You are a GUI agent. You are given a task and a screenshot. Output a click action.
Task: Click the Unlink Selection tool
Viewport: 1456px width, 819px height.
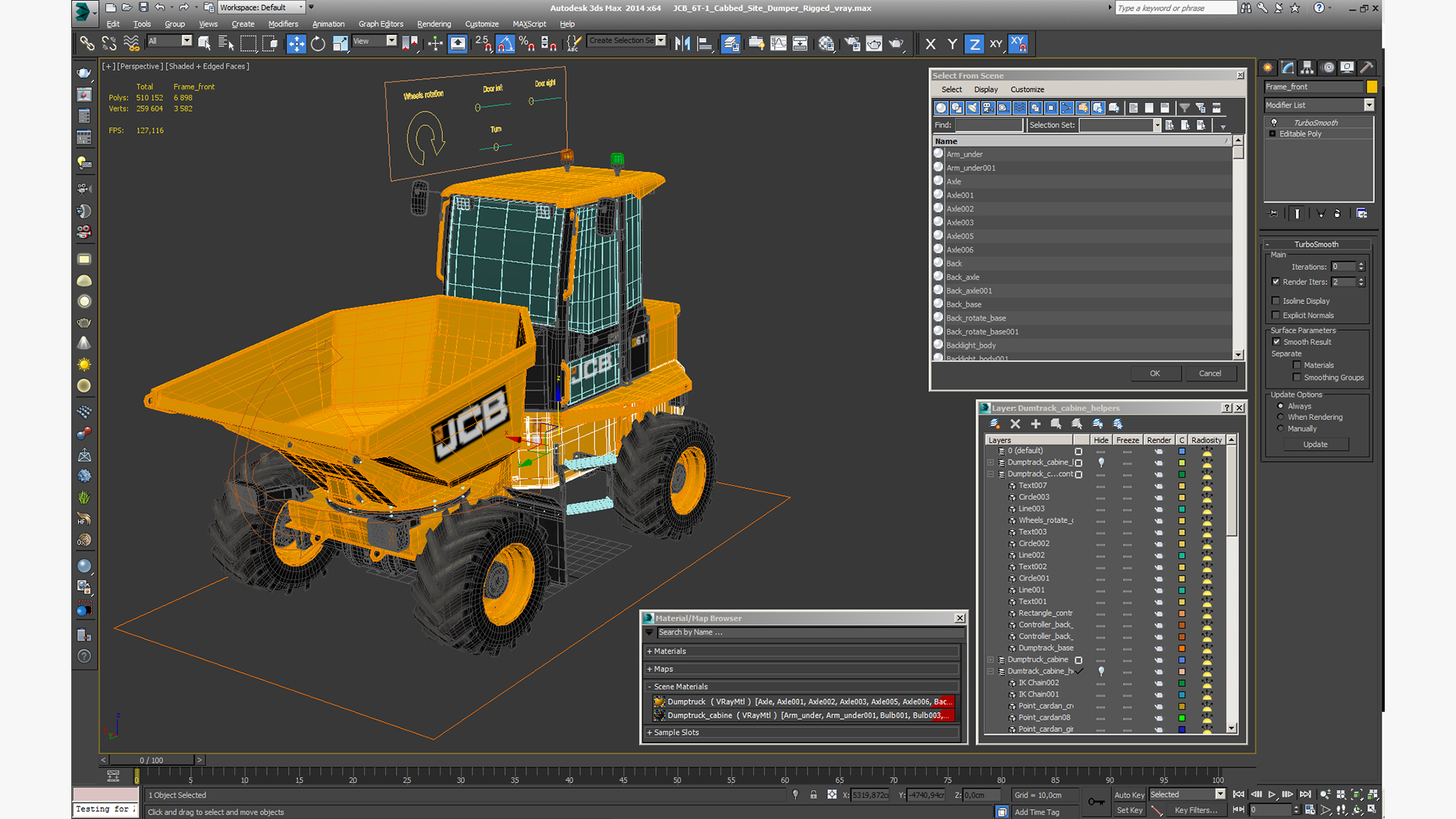[x=109, y=44]
